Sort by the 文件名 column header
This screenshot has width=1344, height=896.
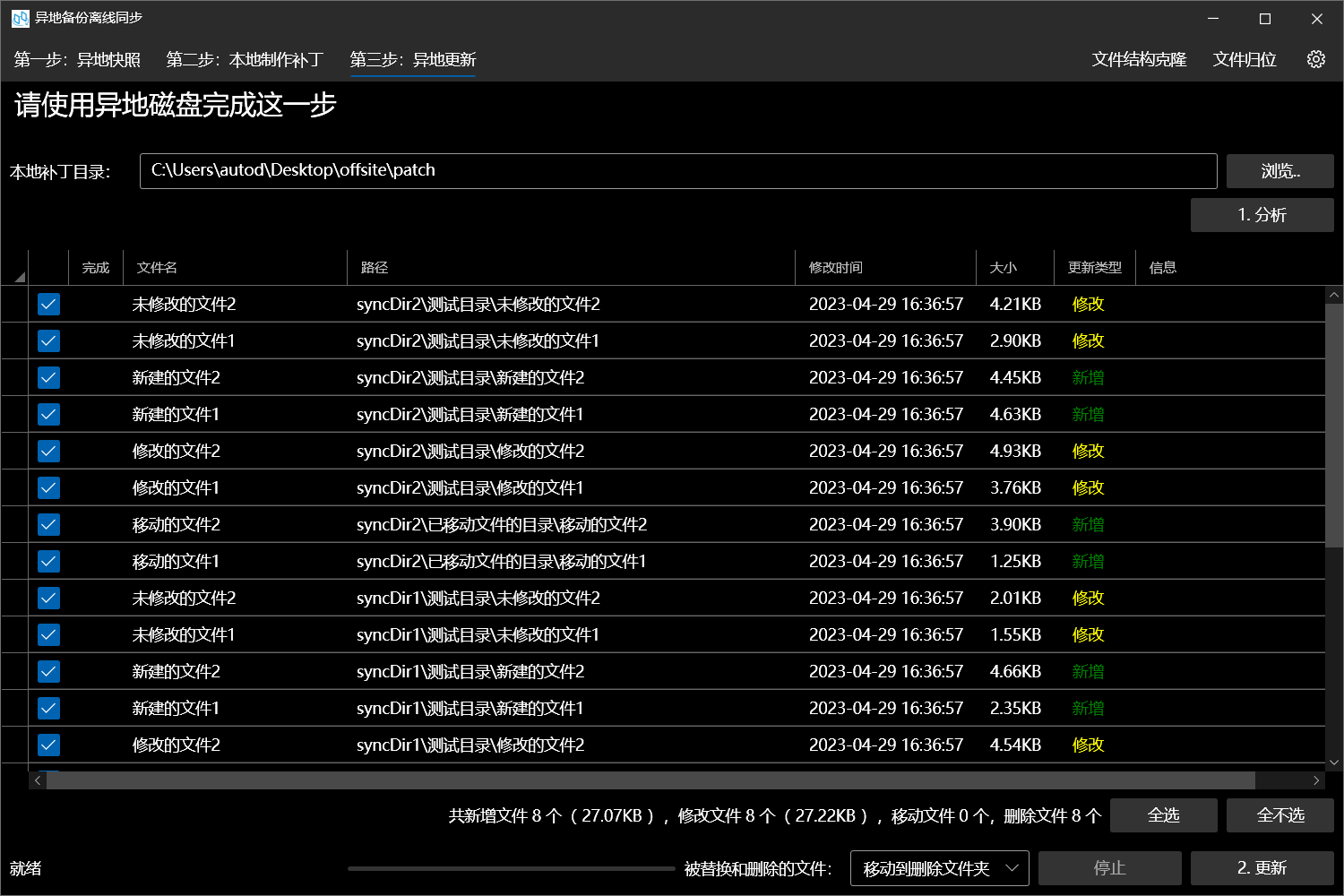(x=235, y=268)
